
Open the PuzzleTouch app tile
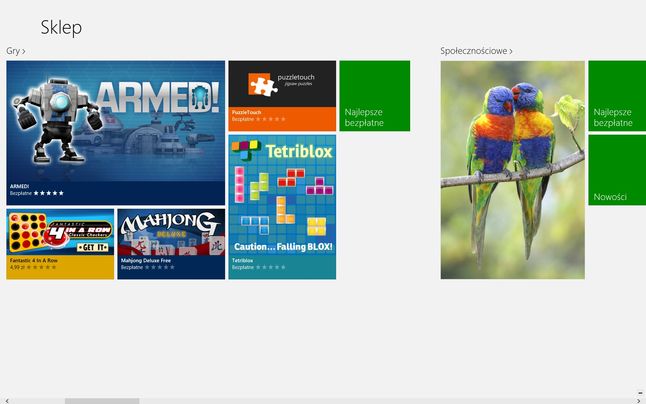[x=282, y=96]
